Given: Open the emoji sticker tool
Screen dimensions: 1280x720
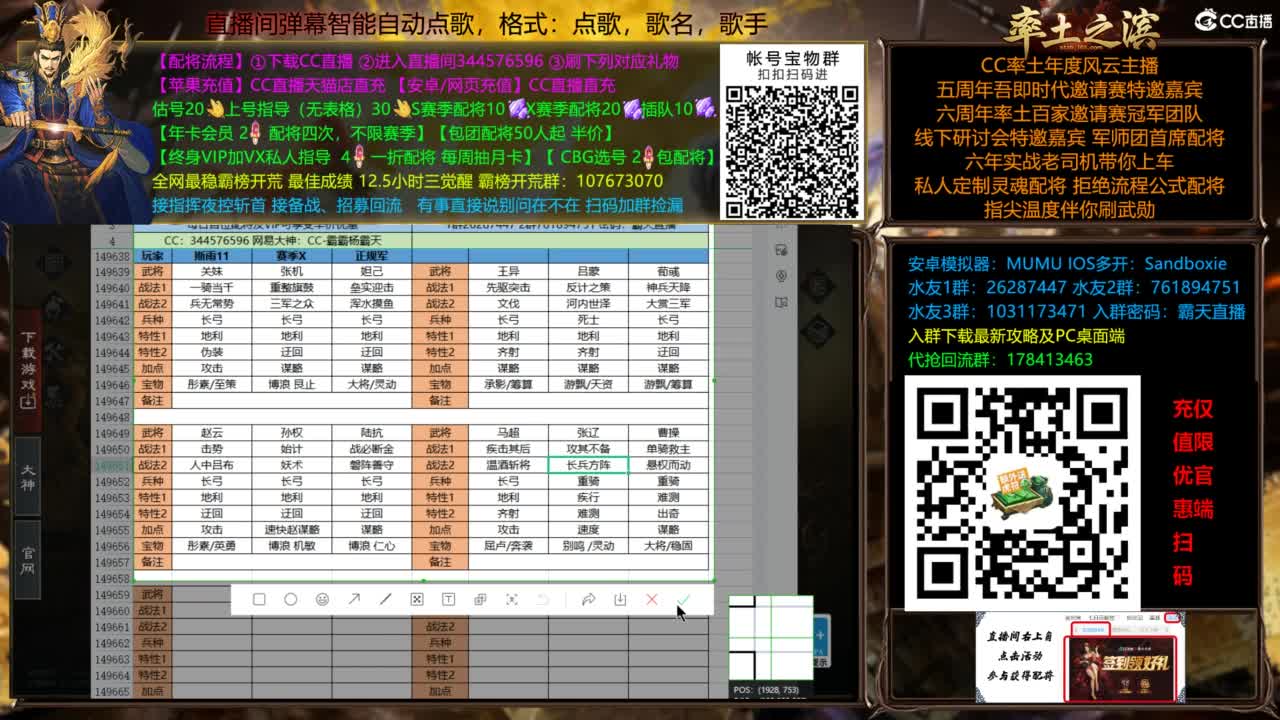Looking at the screenshot, I should coord(322,600).
